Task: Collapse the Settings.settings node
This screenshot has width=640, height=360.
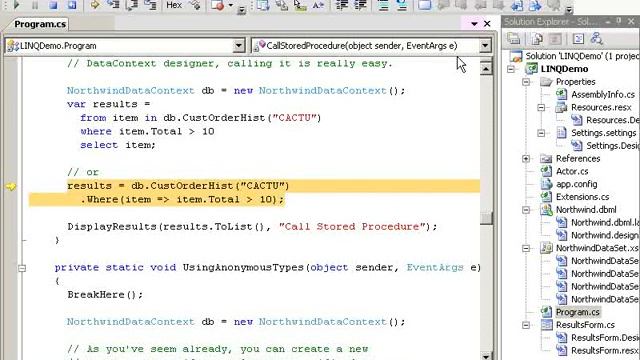Action: coord(541,133)
